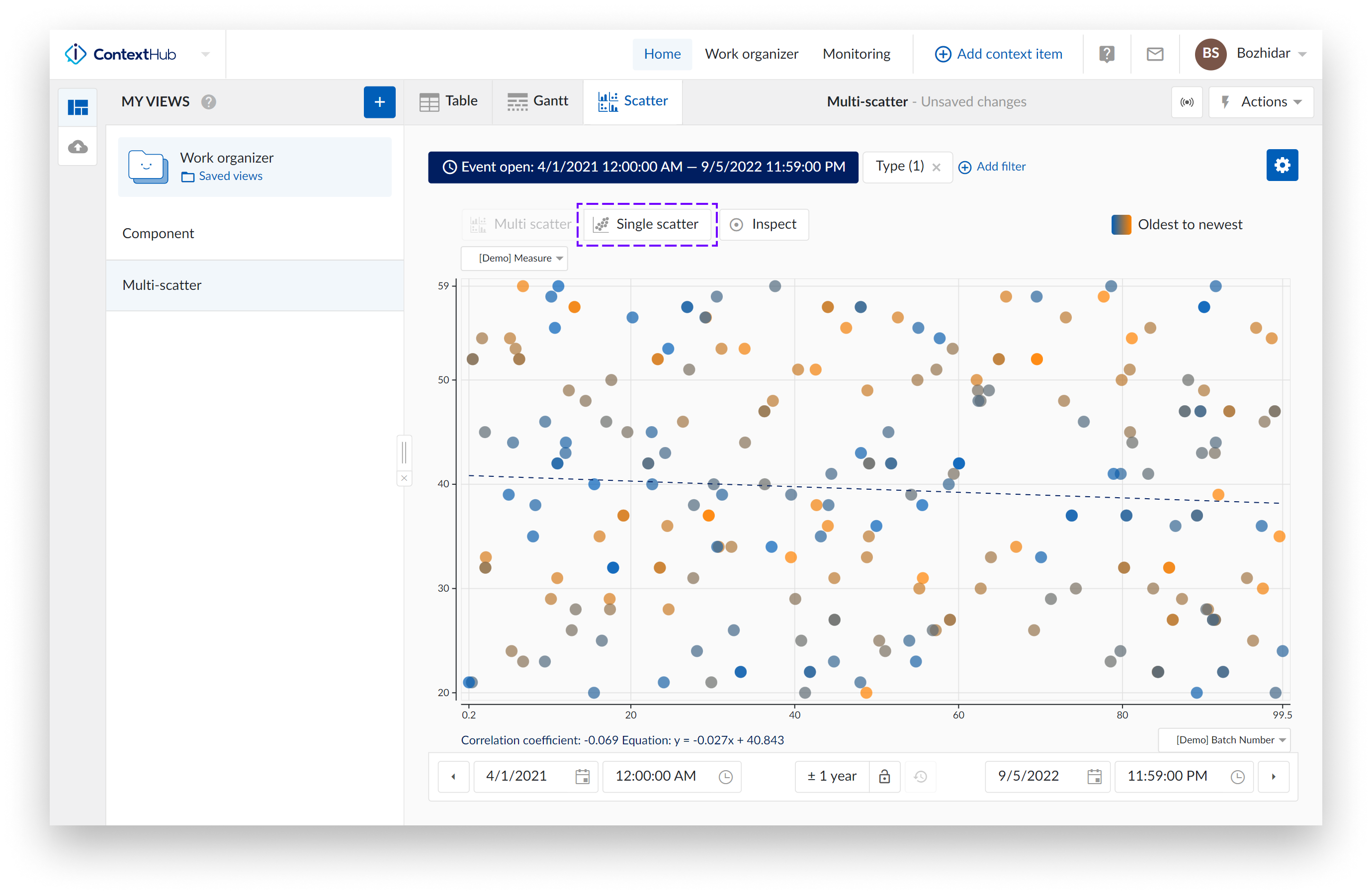Open the messages envelope icon
Screen dimensions: 1372x895
point(1154,54)
